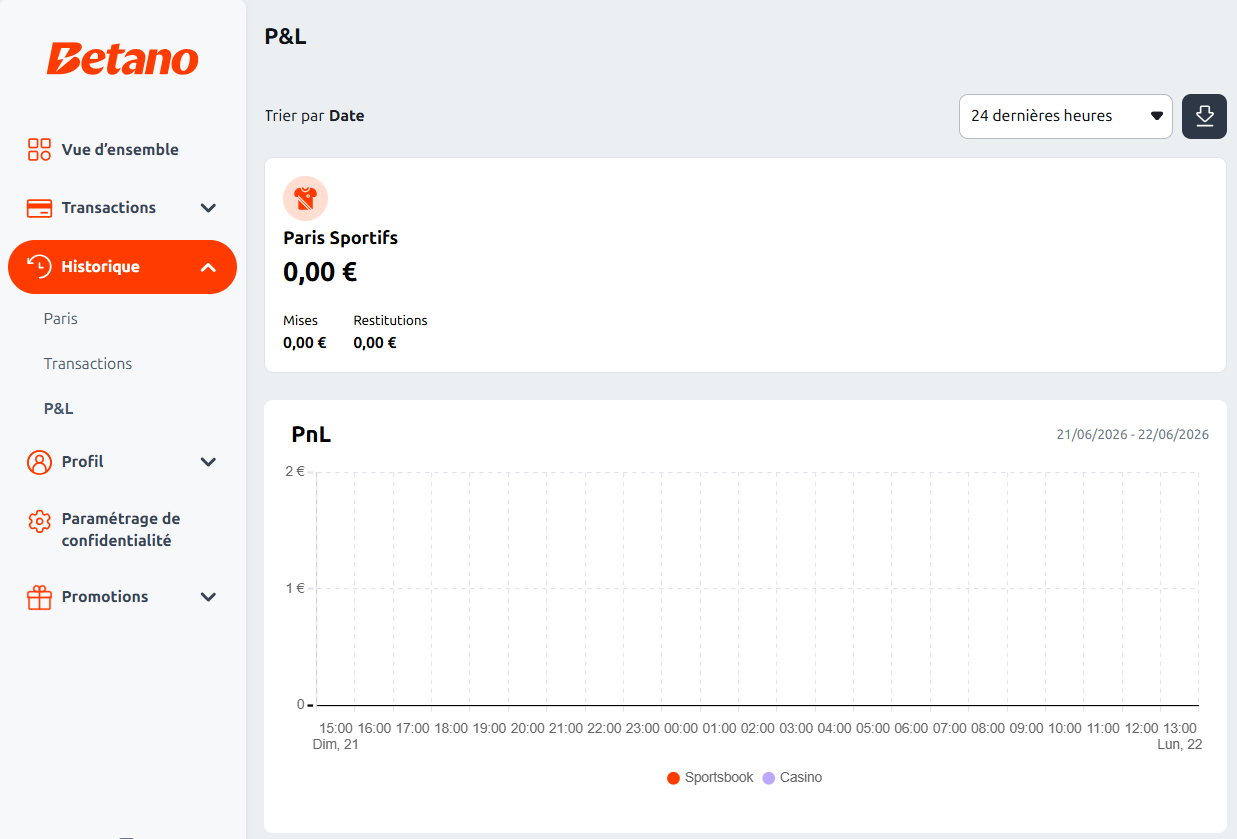Collapse the Historique section chevron
The image size is (1237, 839).
point(208,267)
